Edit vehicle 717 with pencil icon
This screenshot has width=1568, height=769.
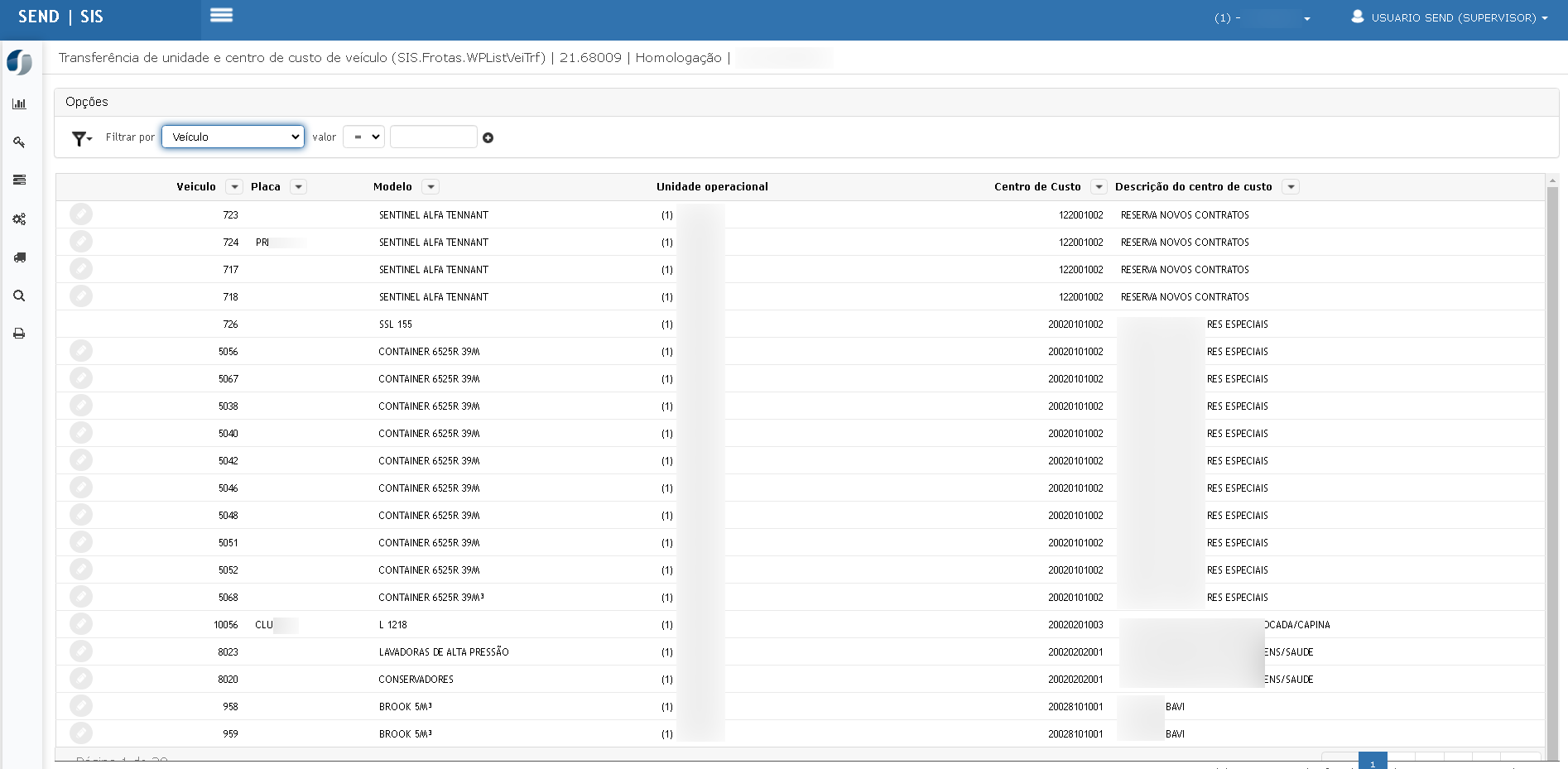pyautogui.click(x=81, y=269)
